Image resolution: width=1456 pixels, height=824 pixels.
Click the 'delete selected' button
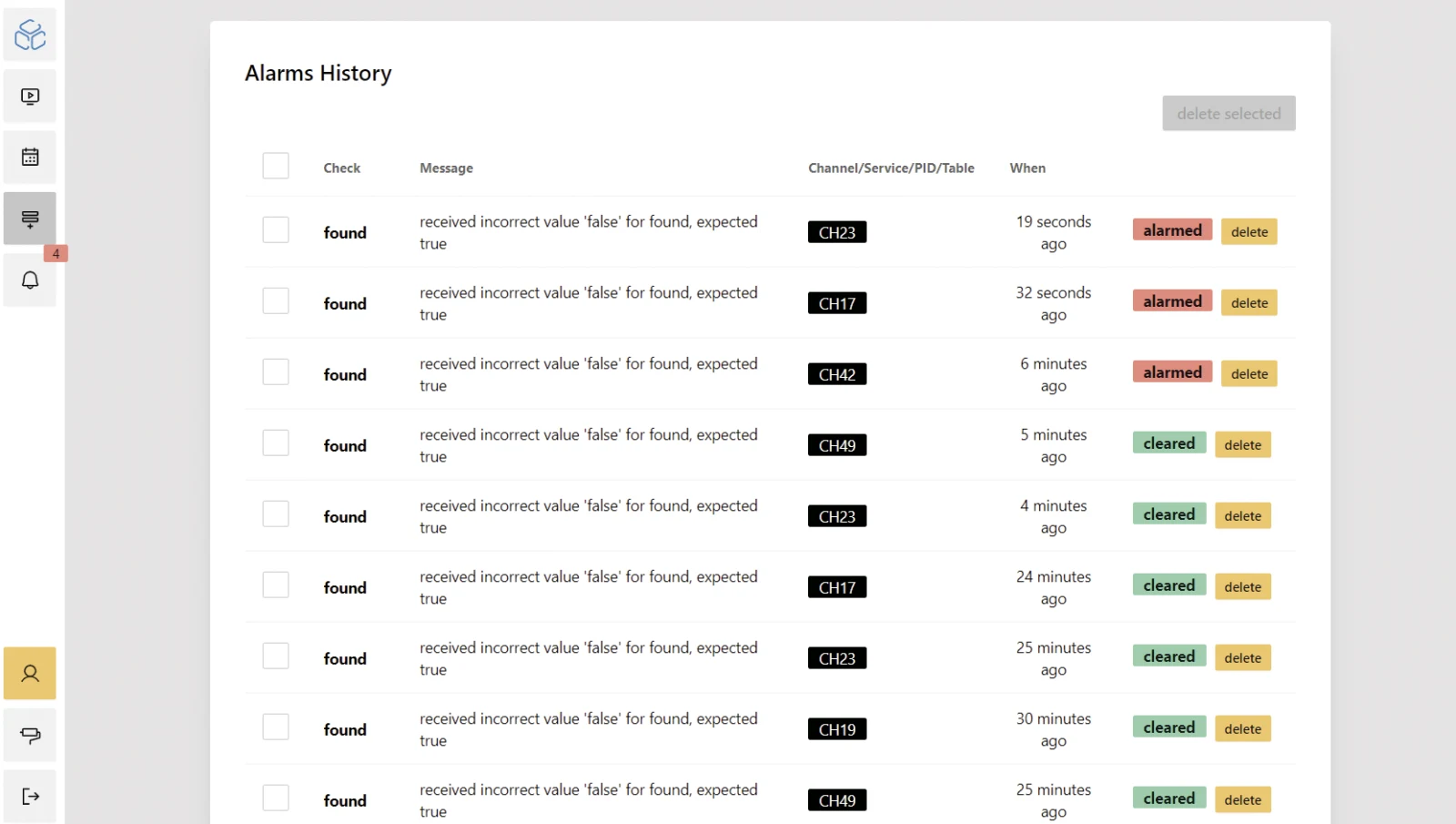1228,113
